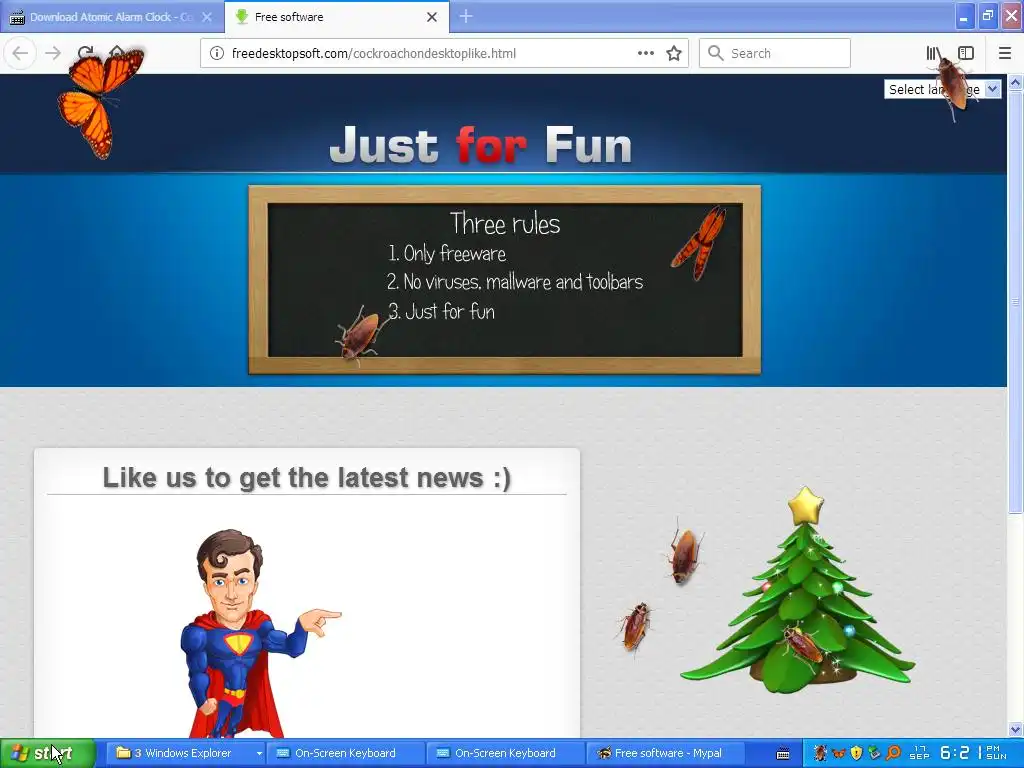Click the 'Only freeware' rule text
The width and height of the screenshot is (1024, 768).
[x=455, y=253]
